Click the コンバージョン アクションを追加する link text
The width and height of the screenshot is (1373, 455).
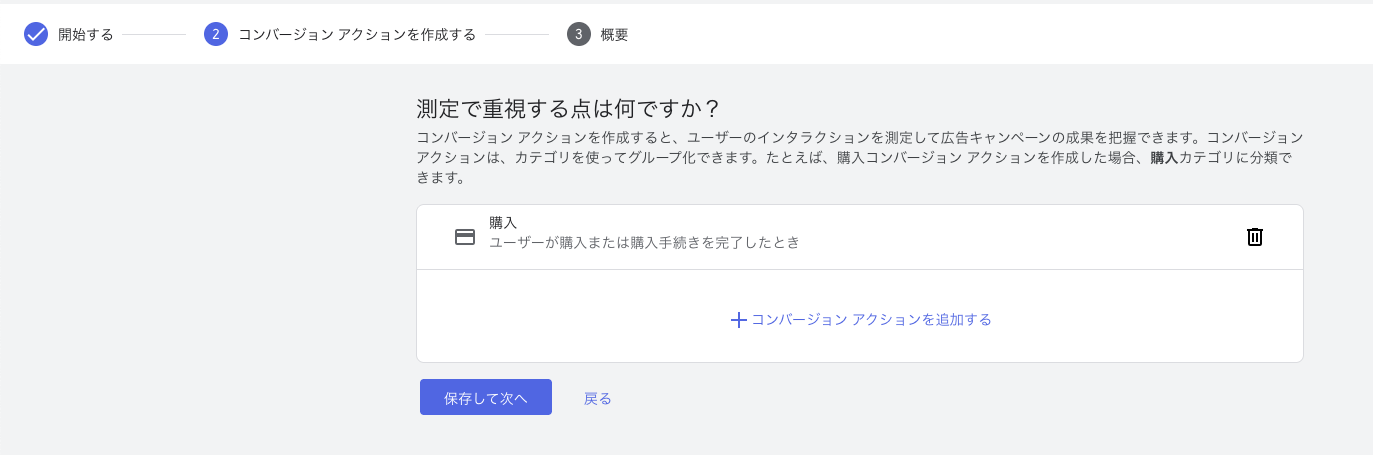click(x=871, y=320)
